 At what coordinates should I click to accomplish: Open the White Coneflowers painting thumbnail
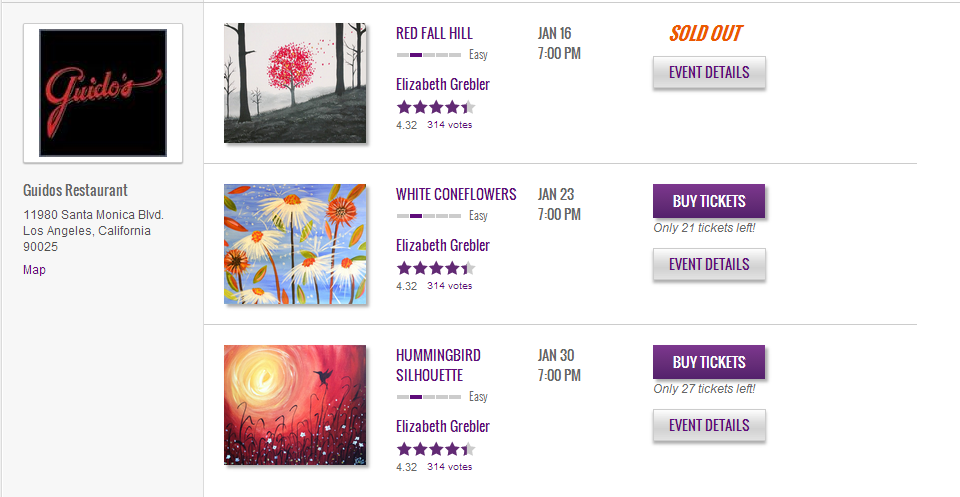pyautogui.click(x=295, y=244)
